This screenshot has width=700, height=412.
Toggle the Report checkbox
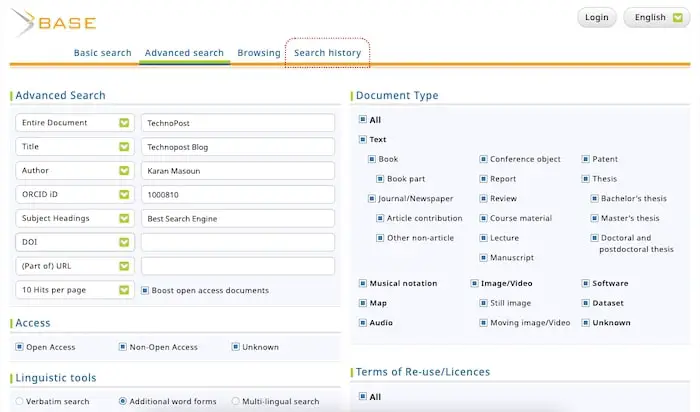[x=483, y=179]
